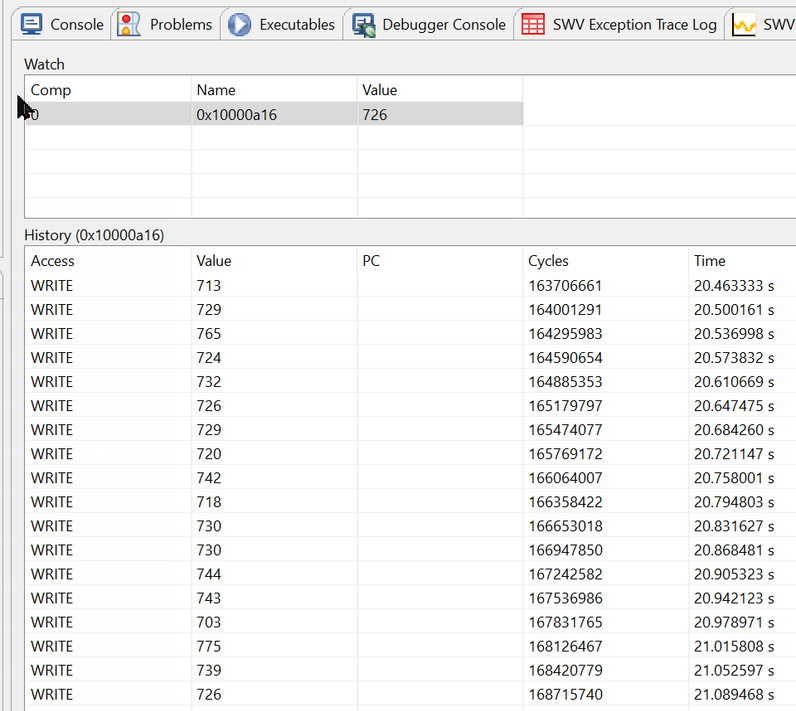Select history row with value 720

tap(410, 454)
